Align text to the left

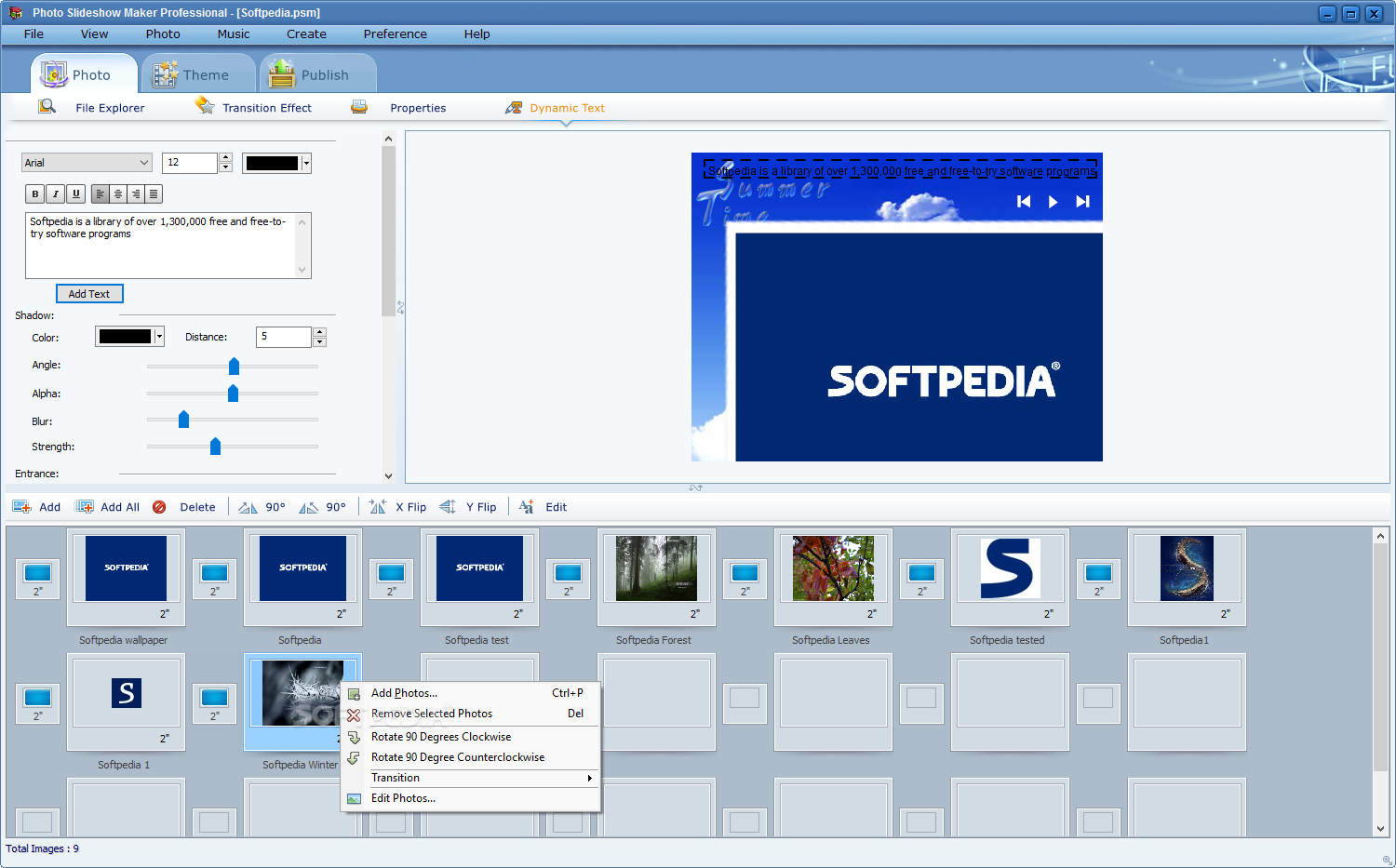101,194
